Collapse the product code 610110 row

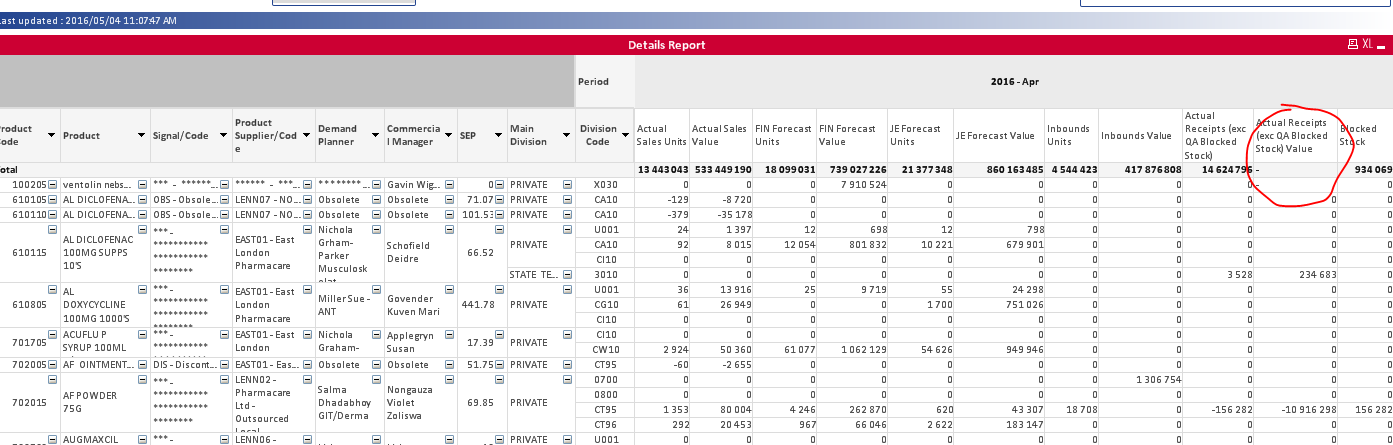coord(52,214)
